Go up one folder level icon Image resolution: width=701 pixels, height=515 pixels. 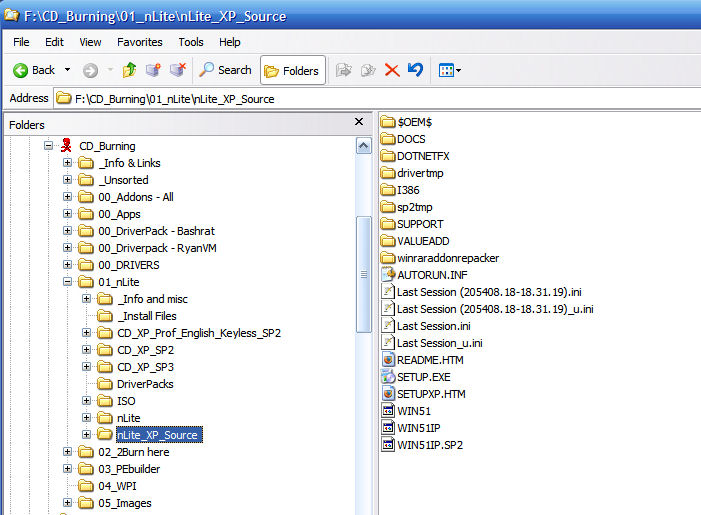tap(130, 70)
